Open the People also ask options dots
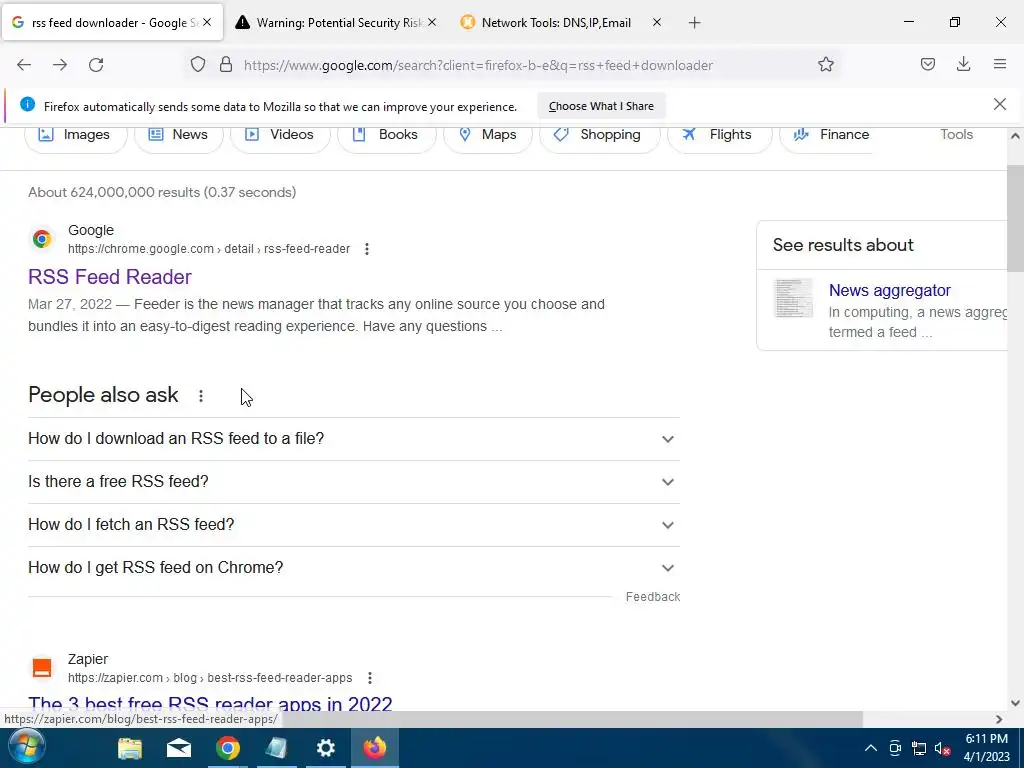The height and width of the screenshot is (768, 1024). 201,396
